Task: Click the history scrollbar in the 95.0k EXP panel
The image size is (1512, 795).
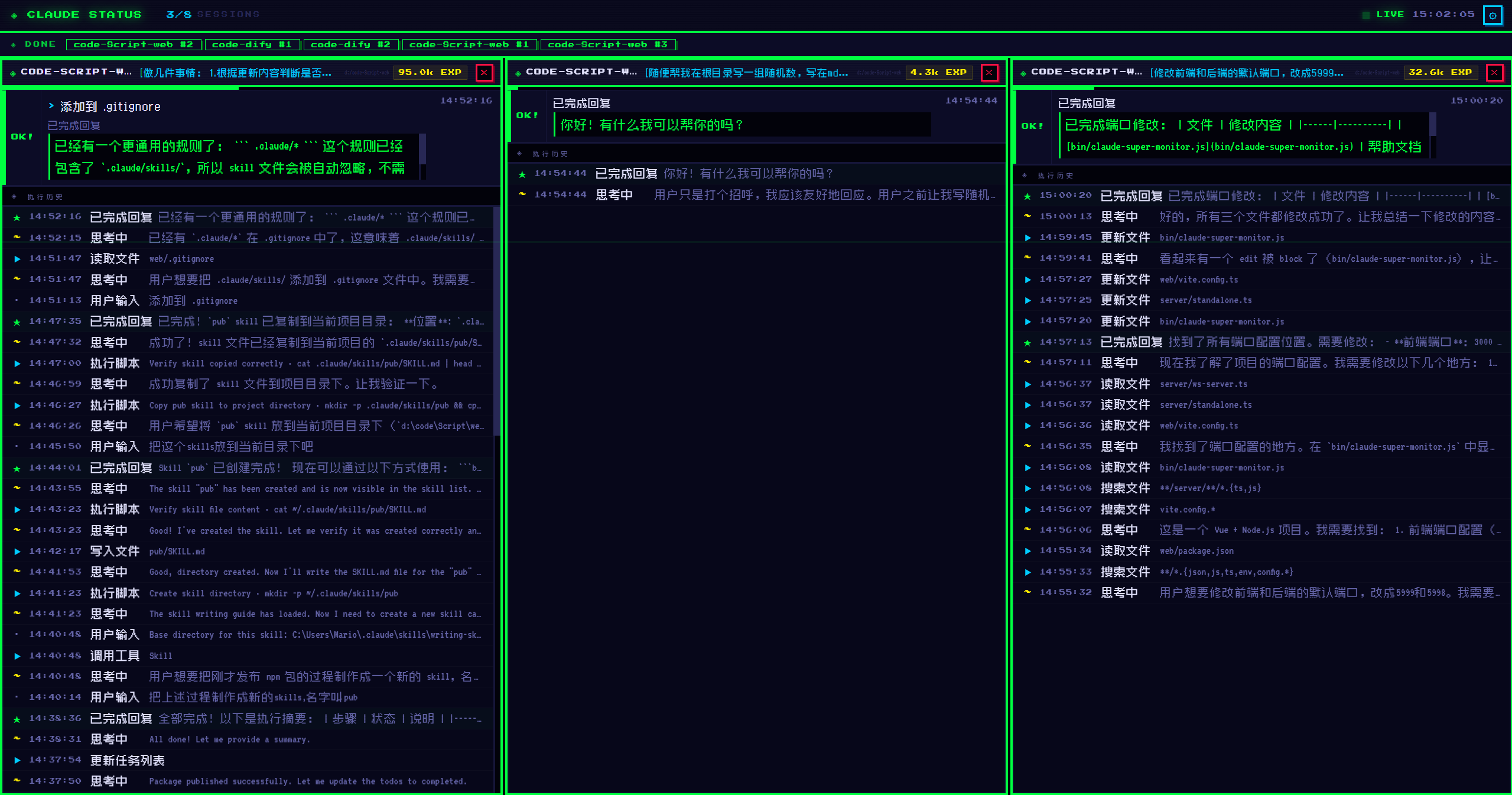Action: point(497,322)
